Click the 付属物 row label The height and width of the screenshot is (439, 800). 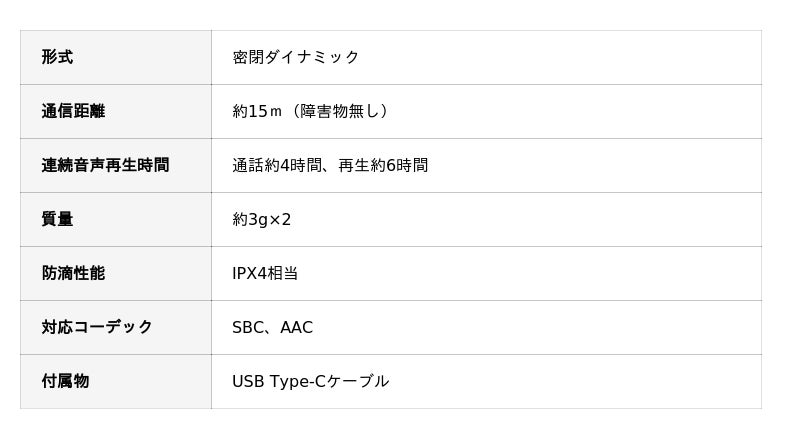pyautogui.click(x=65, y=381)
